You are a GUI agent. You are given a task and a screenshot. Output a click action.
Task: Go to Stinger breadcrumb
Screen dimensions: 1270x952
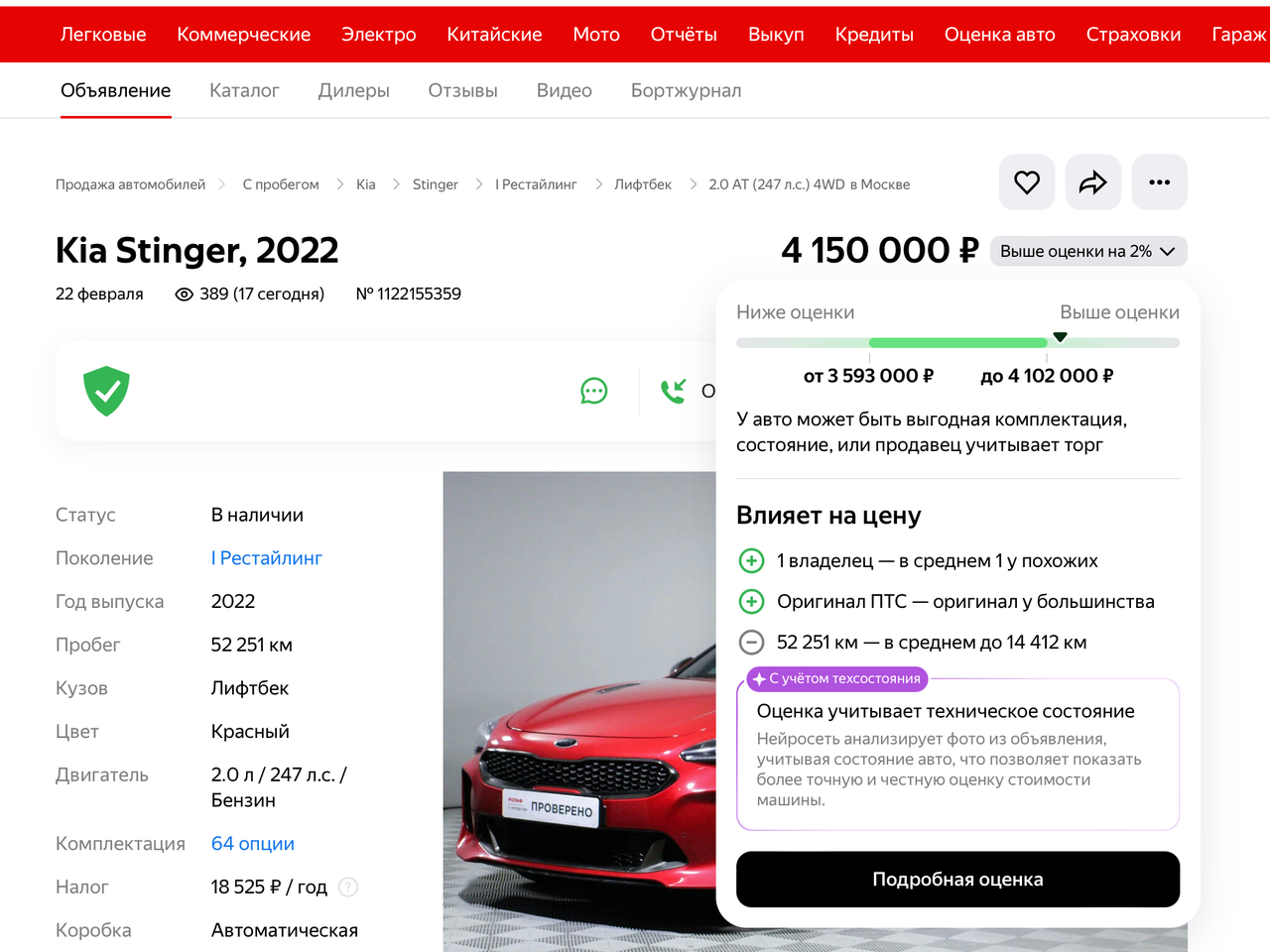tap(436, 184)
